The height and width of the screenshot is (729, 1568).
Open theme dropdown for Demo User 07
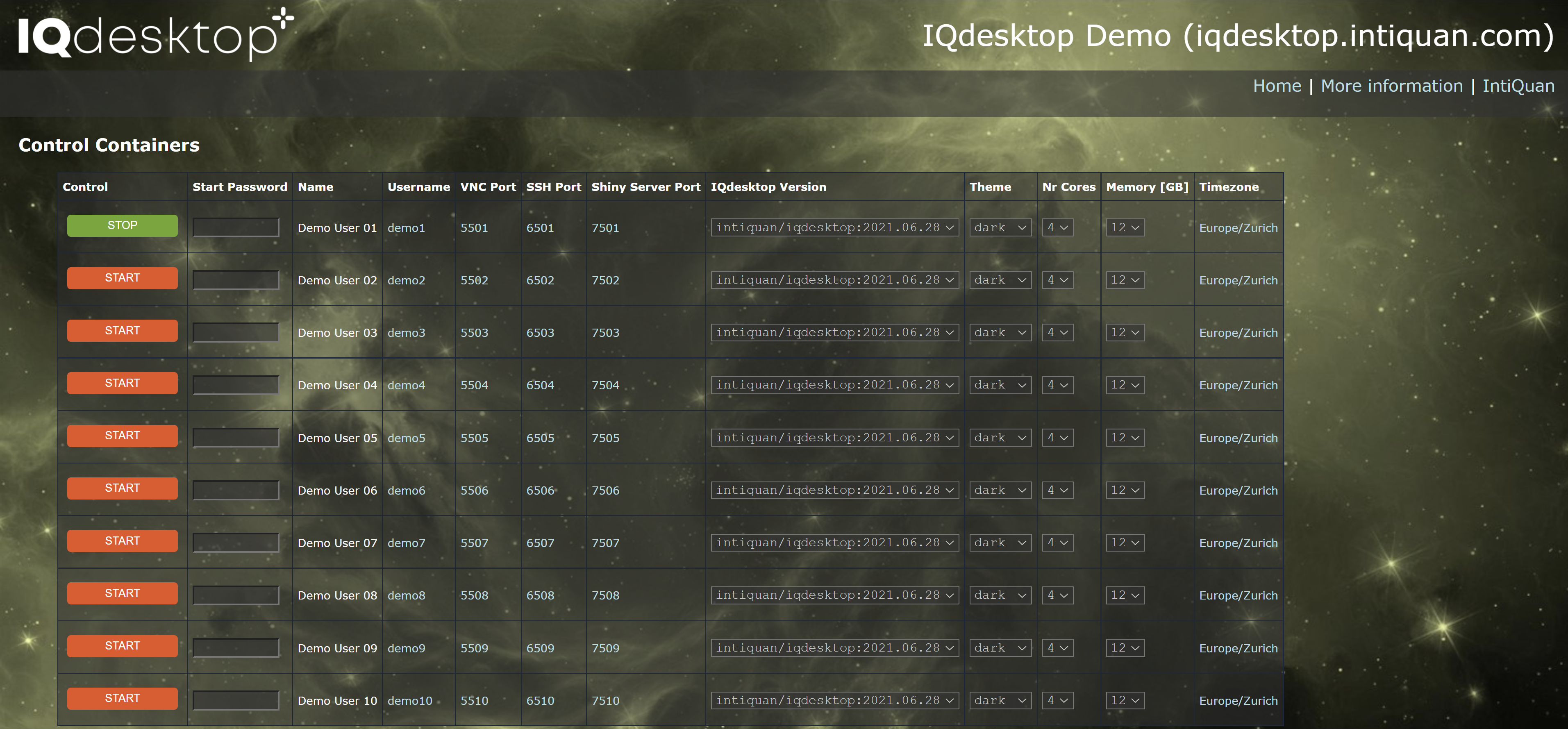1000,543
